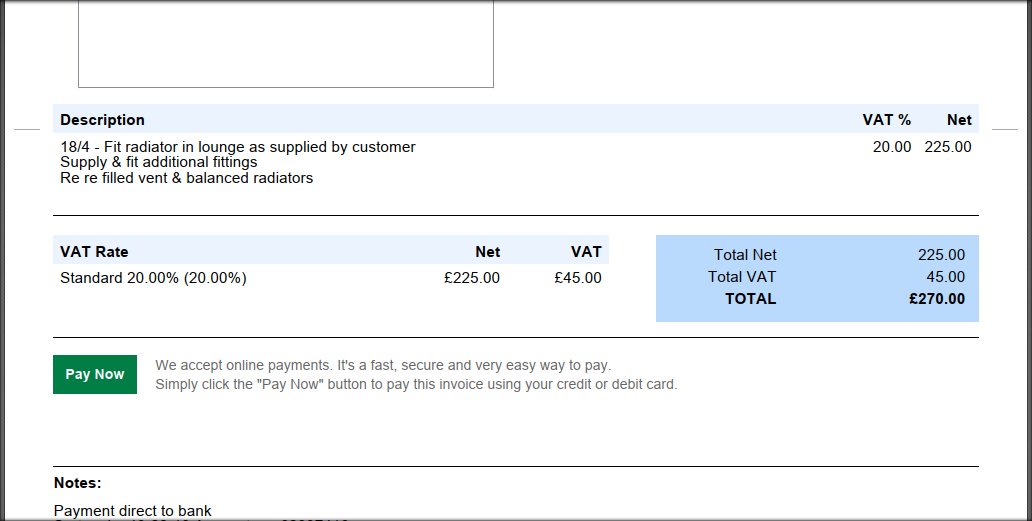The image size is (1032, 521).
Task: Click the 'Payment direct to bank' note
Action: click(x=133, y=511)
